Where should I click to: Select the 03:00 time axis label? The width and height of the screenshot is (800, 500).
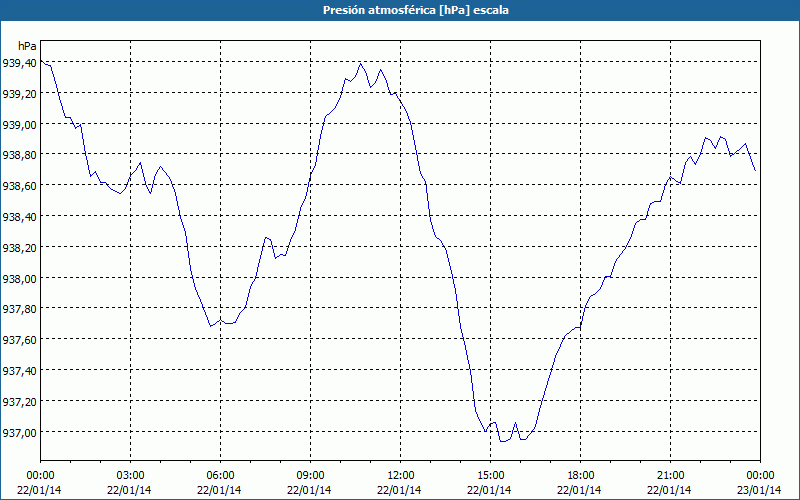pyautogui.click(x=130, y=476)
